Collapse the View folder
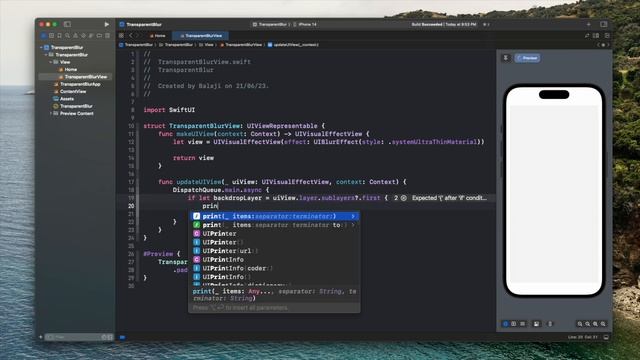The height and width of the screenshot is (360, 640). (51, 62)
